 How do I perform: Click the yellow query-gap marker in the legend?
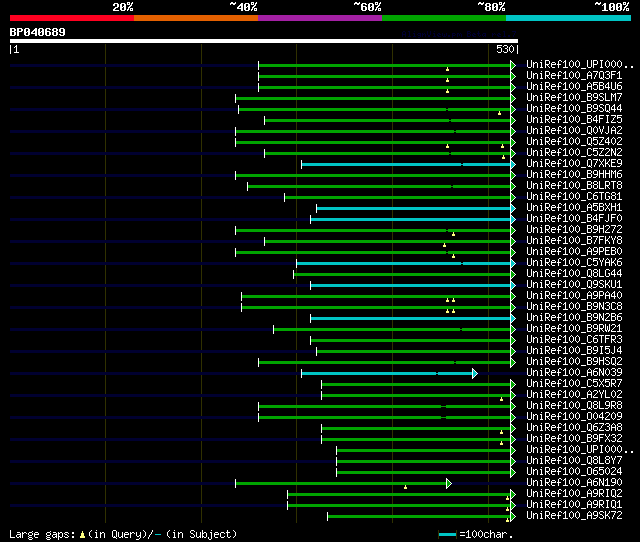[x=82, y=535]
